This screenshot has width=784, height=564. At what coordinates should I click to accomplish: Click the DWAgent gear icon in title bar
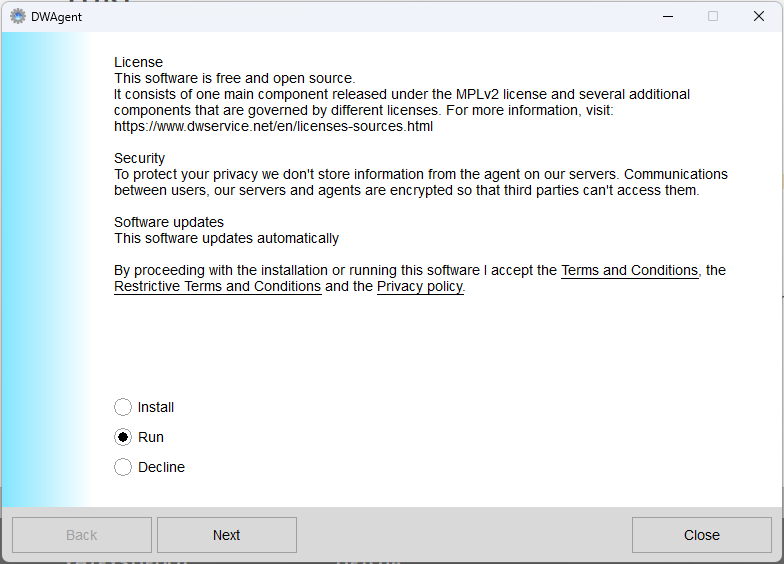pos(18,16)
